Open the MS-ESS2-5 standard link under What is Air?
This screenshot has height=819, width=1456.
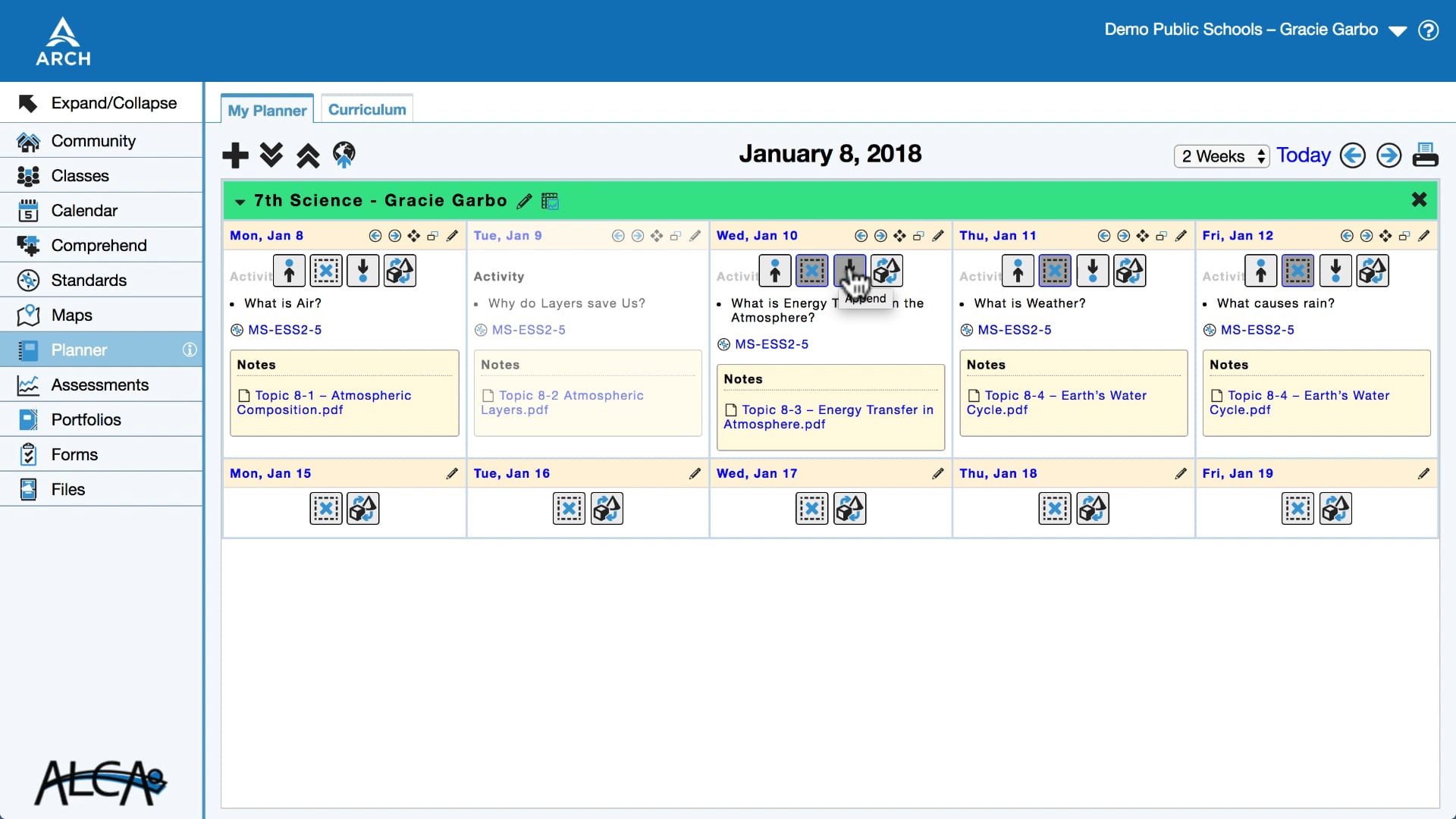pyautogui.click(x=284, y=330)
